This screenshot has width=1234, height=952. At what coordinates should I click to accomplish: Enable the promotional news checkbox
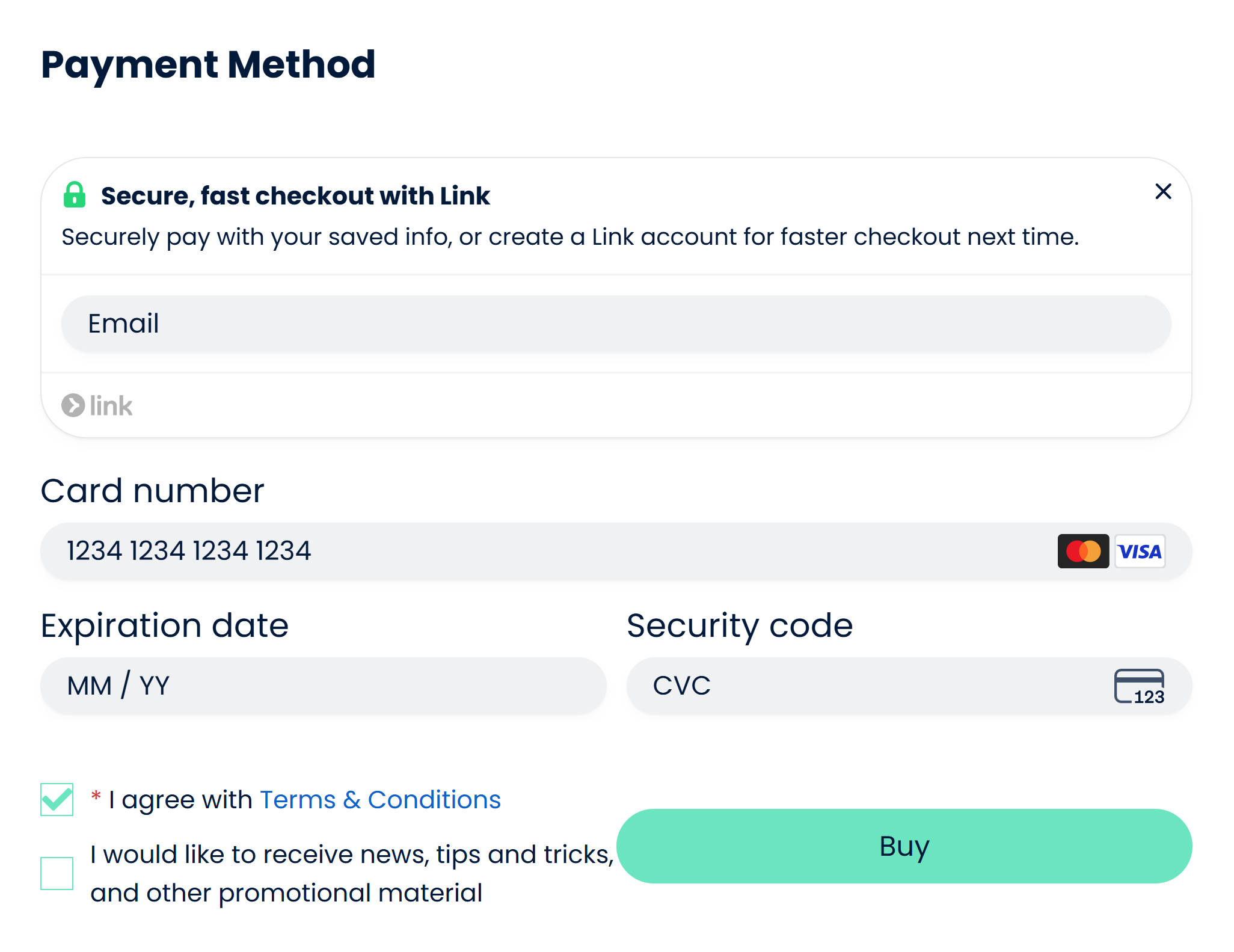point(57,873)
